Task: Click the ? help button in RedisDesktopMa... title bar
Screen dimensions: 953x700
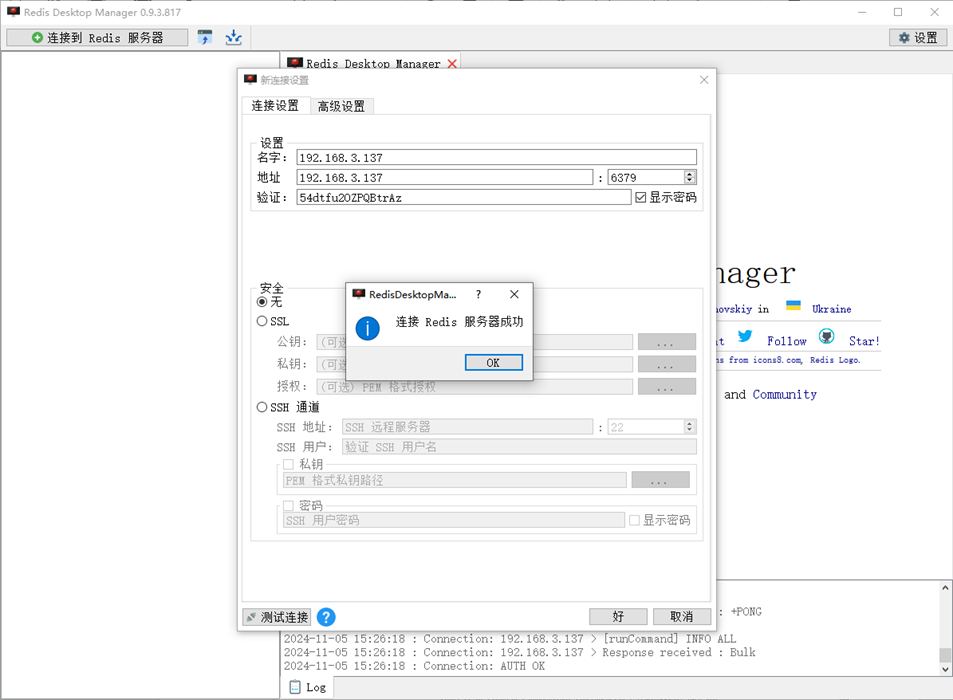Action: (478, 294)
